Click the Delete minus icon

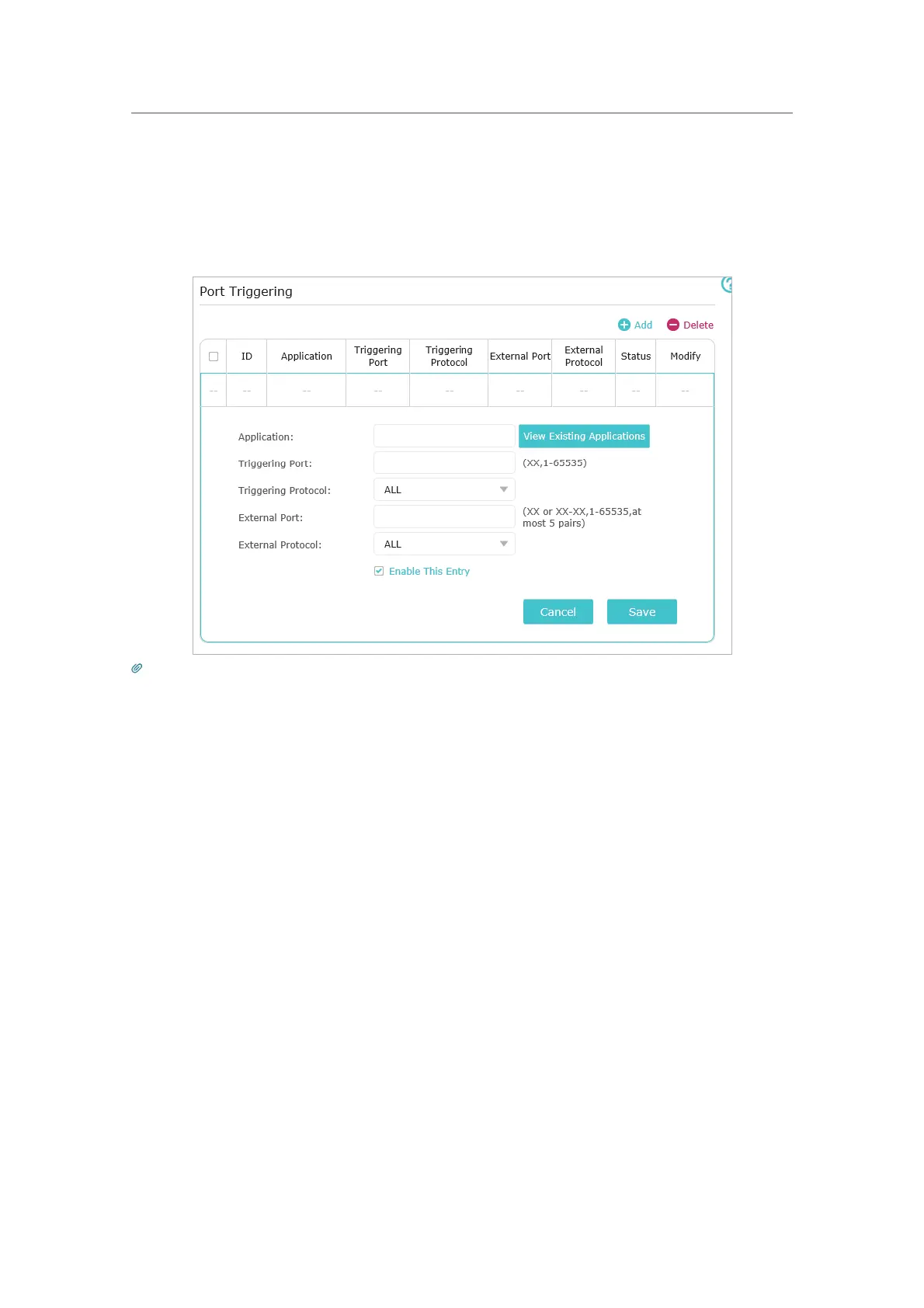coord(673,325)
